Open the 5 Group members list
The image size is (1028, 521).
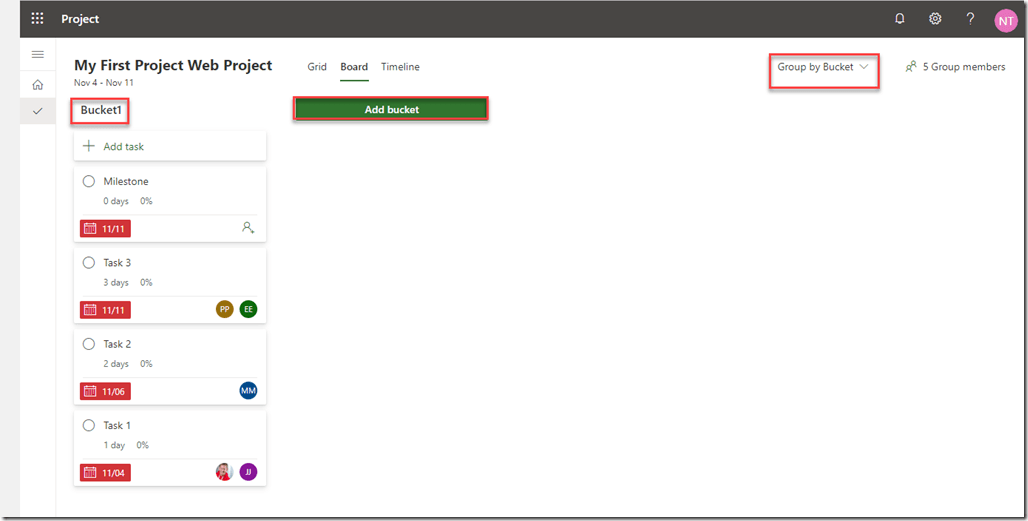coord(955,67)
